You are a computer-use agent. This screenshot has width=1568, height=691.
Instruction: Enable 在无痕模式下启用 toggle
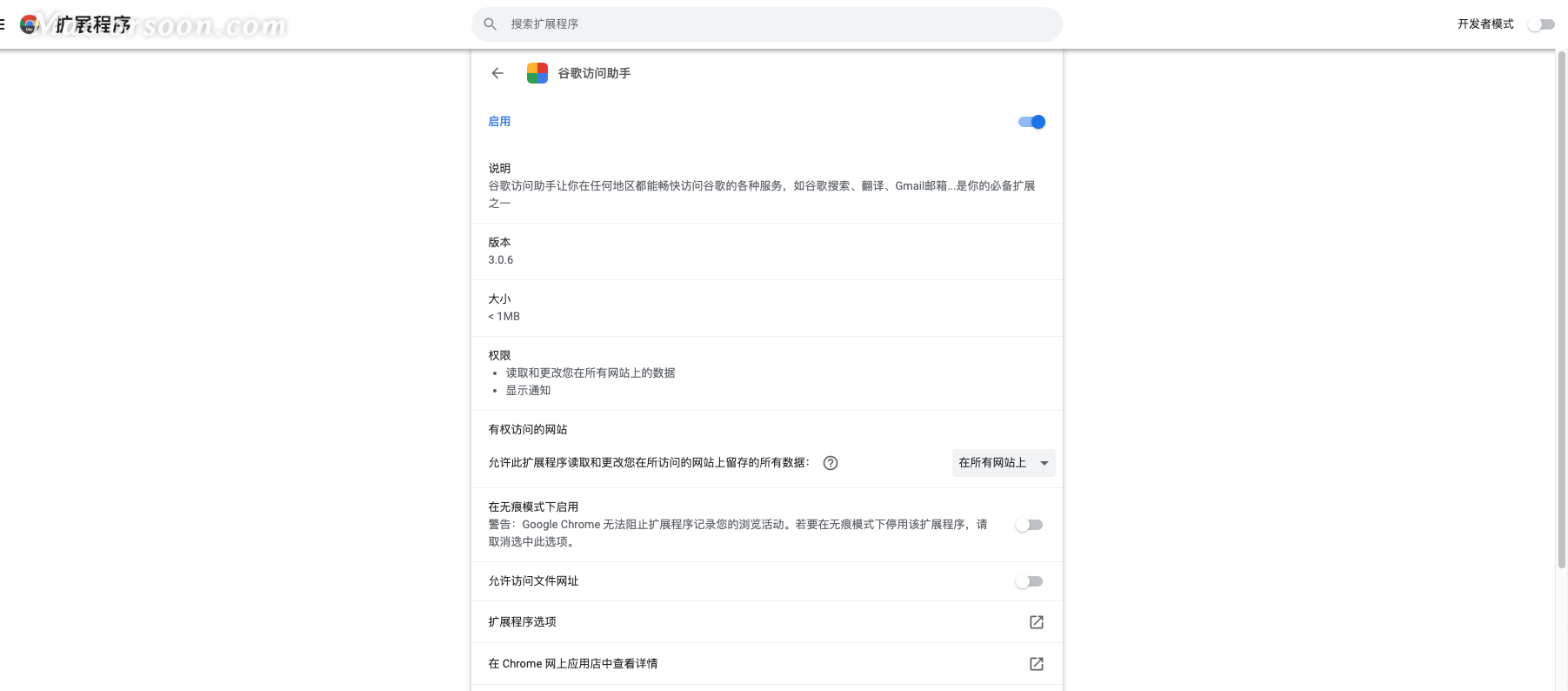tap(1029, 525)
